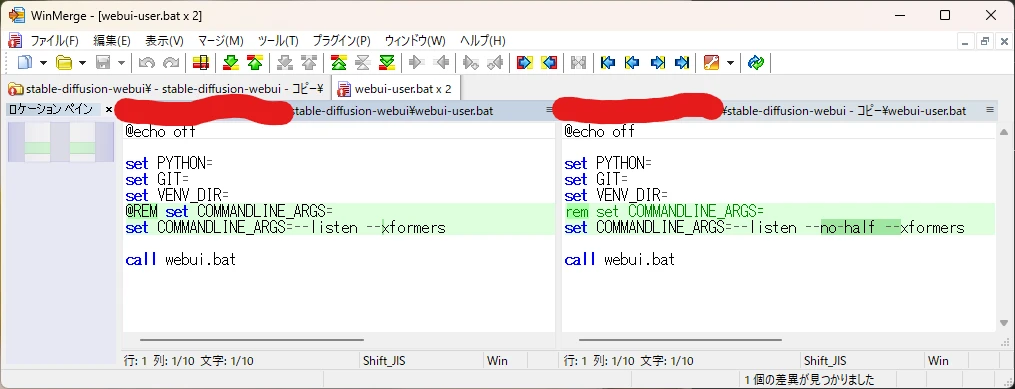Select the line difference highlight icon
The width and height of the screenshot is (1015, 389).
pos(201,63)
